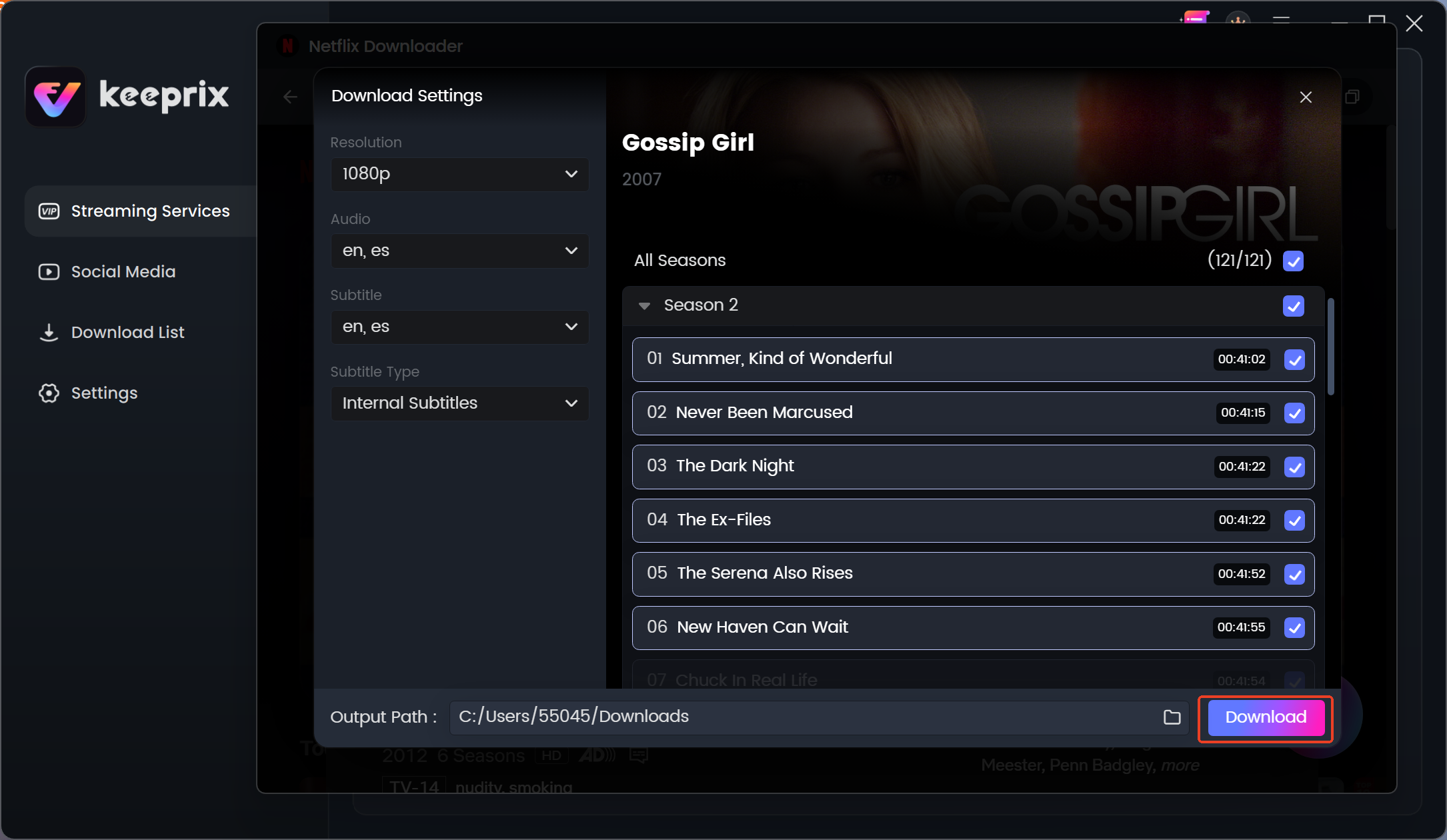Click the Output Path field

(820, 717)
